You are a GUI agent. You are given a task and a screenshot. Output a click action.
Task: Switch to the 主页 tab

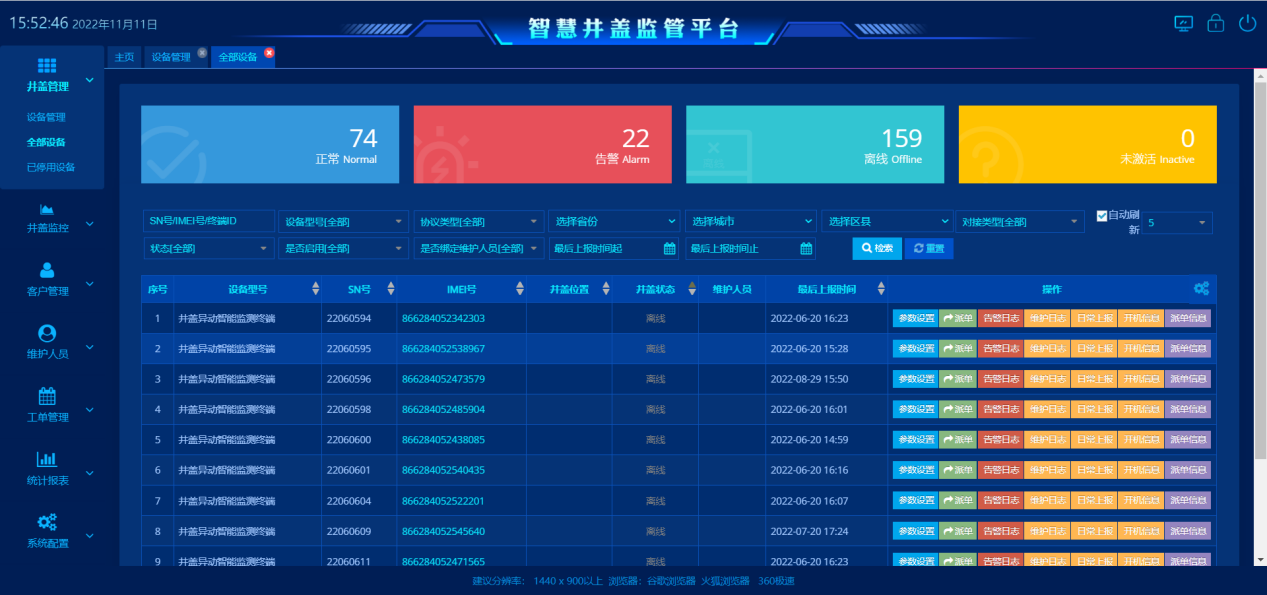pyautogui.click(x=124, y=57)
